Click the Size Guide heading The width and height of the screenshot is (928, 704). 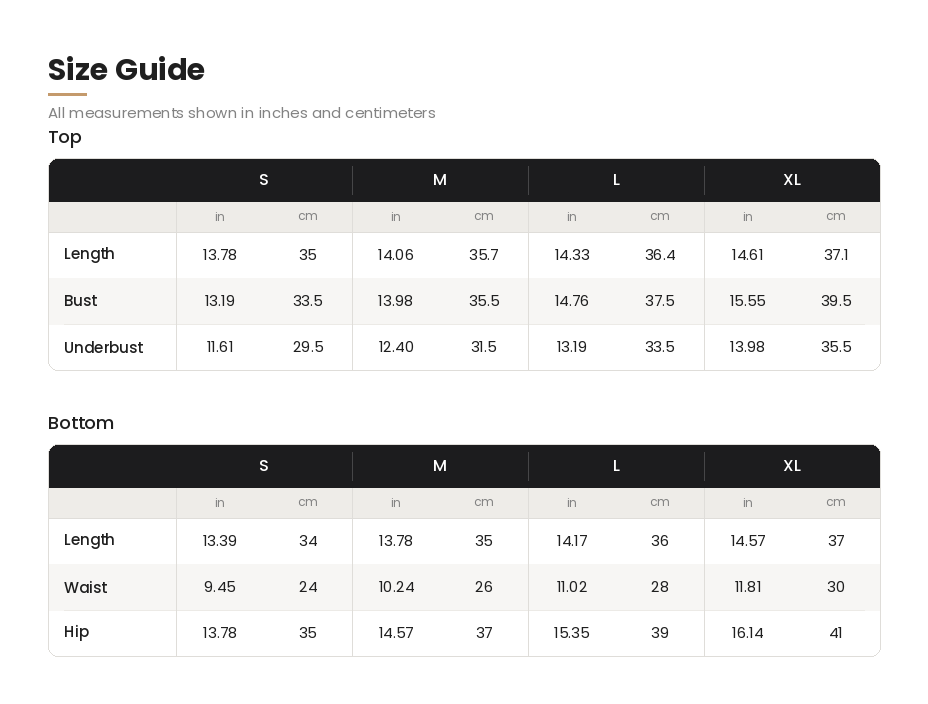click(126, 70)
